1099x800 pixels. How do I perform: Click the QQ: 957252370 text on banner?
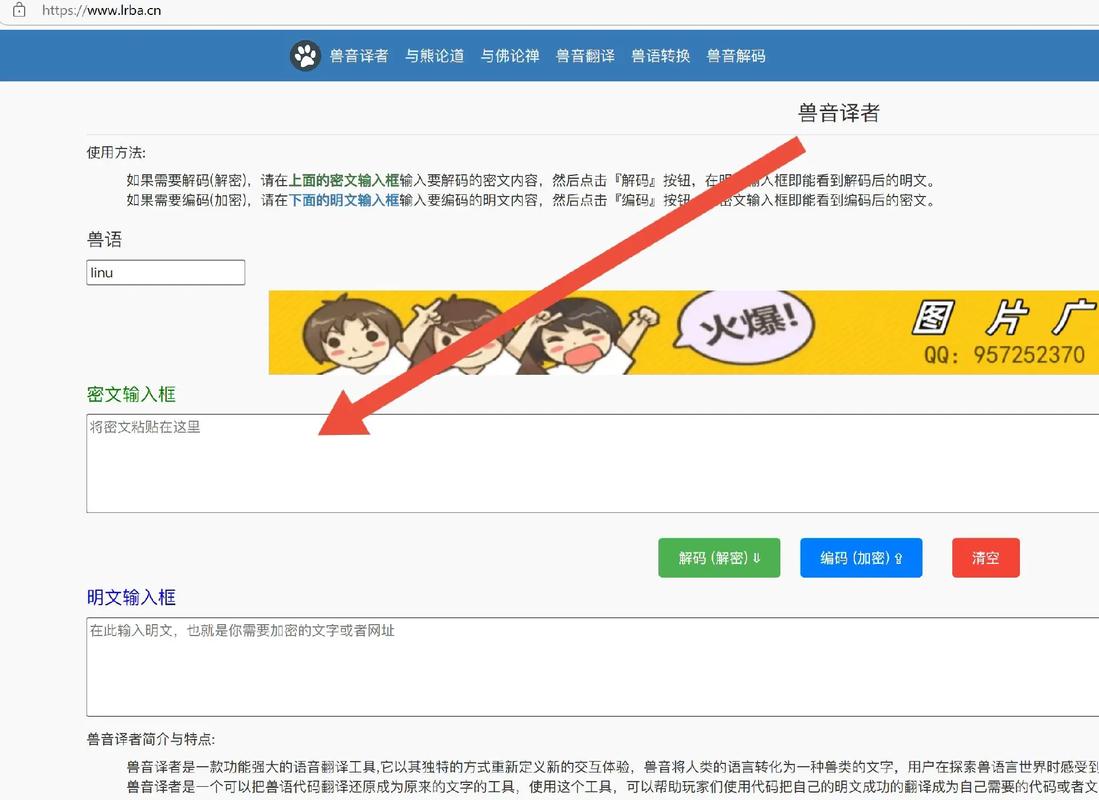click(1004, 355)
